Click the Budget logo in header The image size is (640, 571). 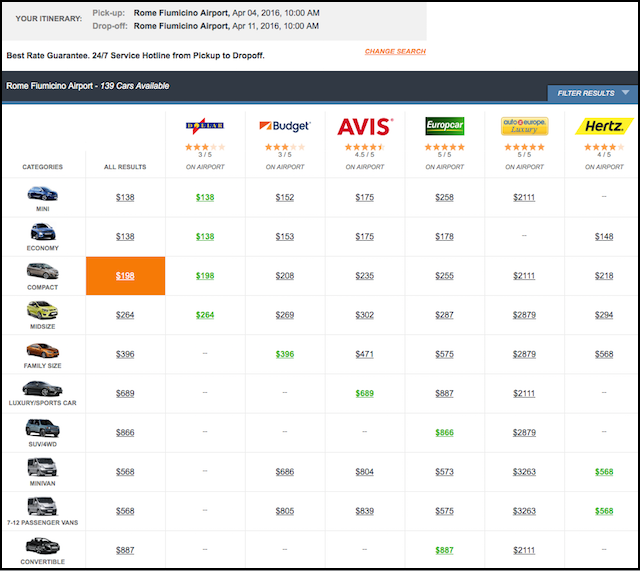pos(285,126)
